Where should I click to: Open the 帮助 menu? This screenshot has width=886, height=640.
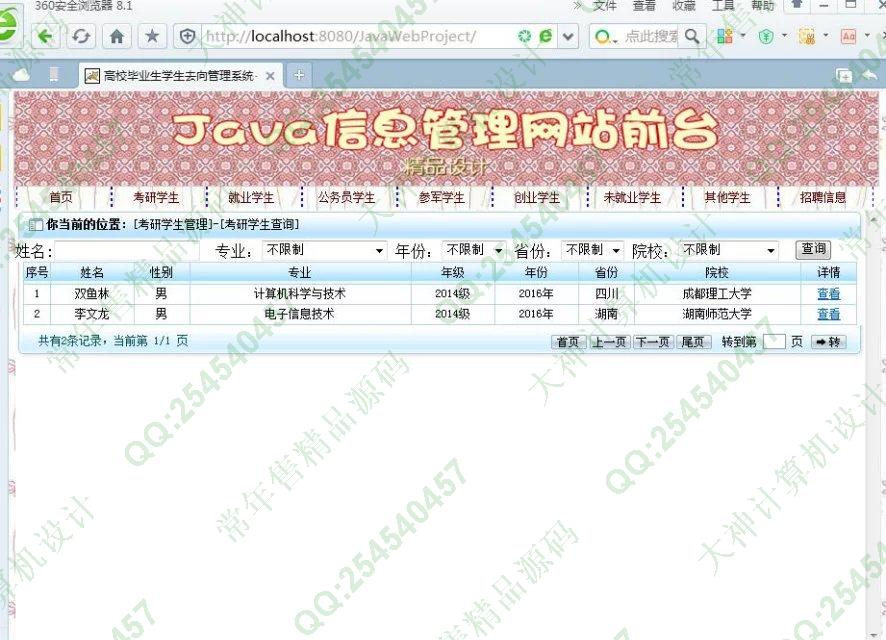click(x=762, y=6)
